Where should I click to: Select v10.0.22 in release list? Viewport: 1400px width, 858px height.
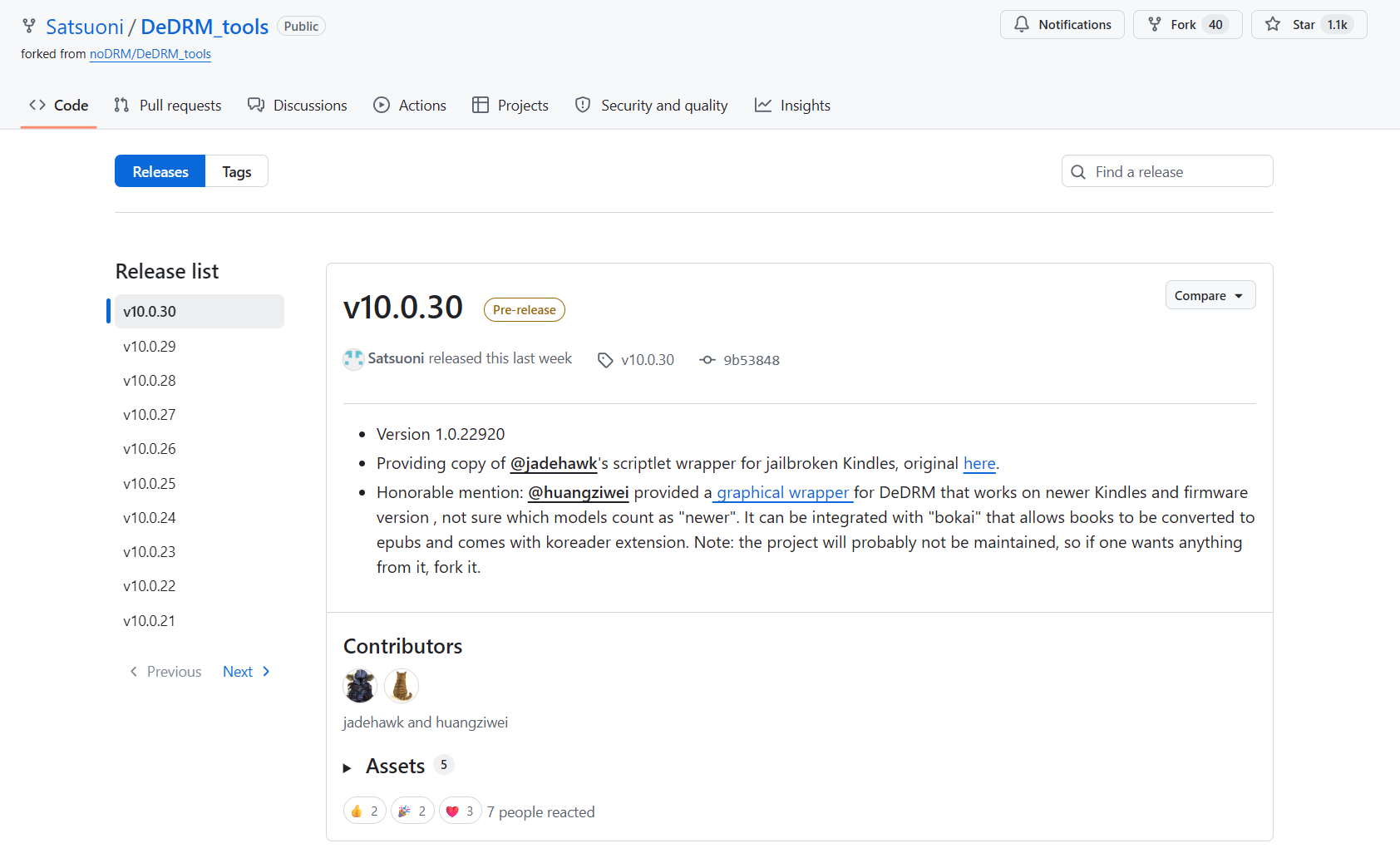(x=200, y=585)
